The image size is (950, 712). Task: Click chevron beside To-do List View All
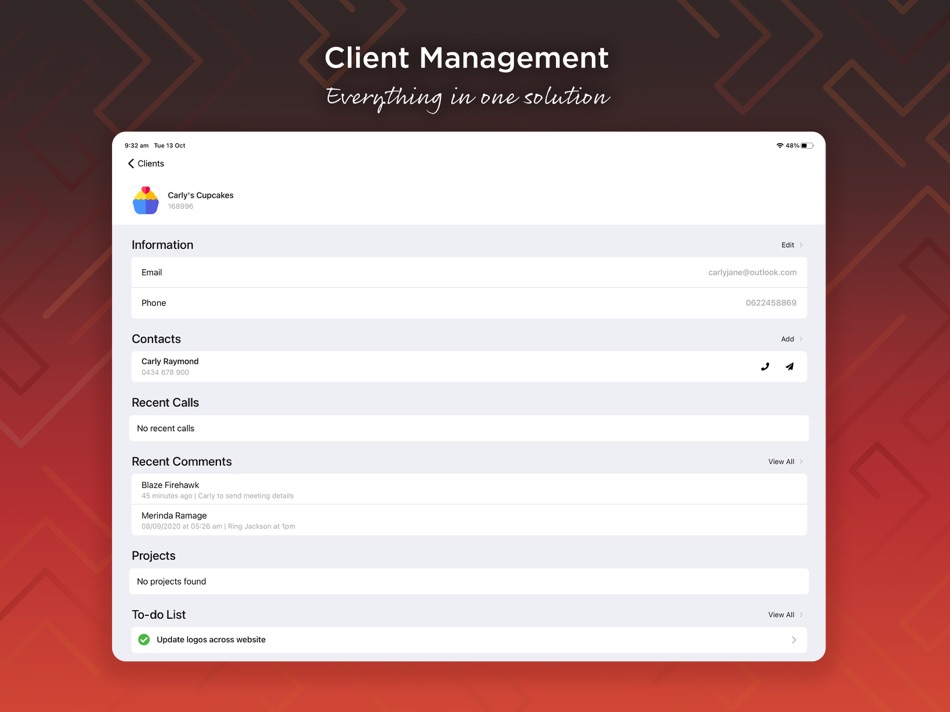point(801,614)
